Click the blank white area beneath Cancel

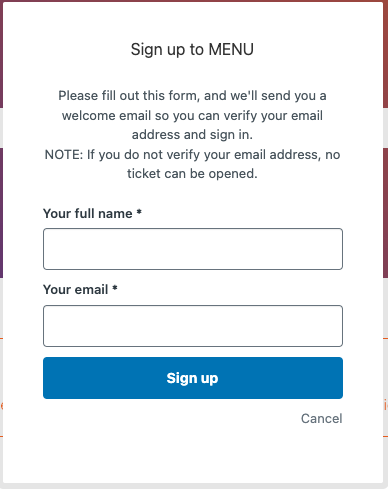[193, 455]
